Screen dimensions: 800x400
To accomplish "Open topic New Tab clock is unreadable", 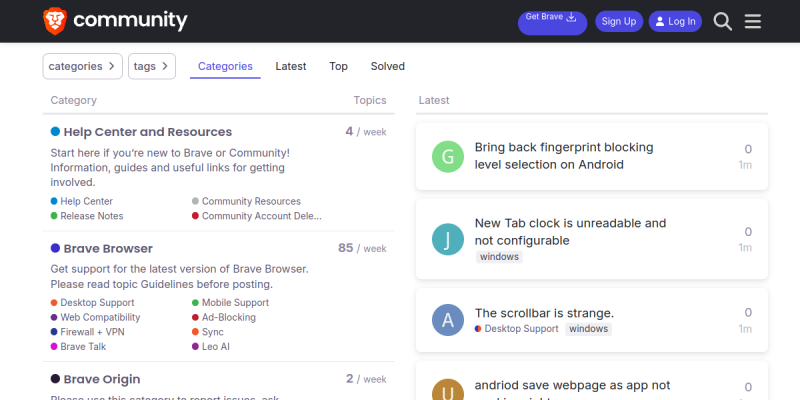I will pos(570,232).
